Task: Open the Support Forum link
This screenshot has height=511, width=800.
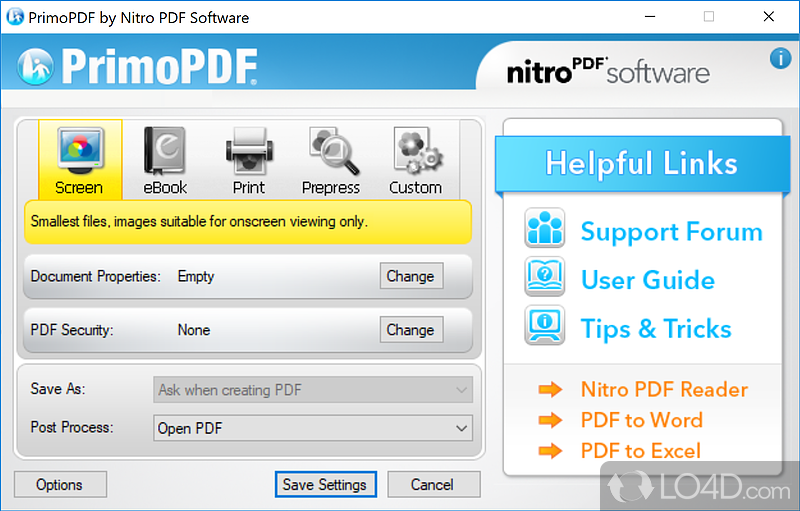Action: [671, 232]
